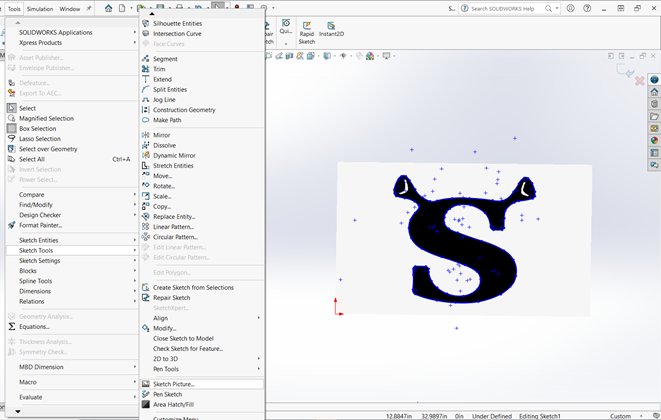661x420 pixels.
Task: Toggle the Dynamic Mirror tool
Action: click(202, 155)
